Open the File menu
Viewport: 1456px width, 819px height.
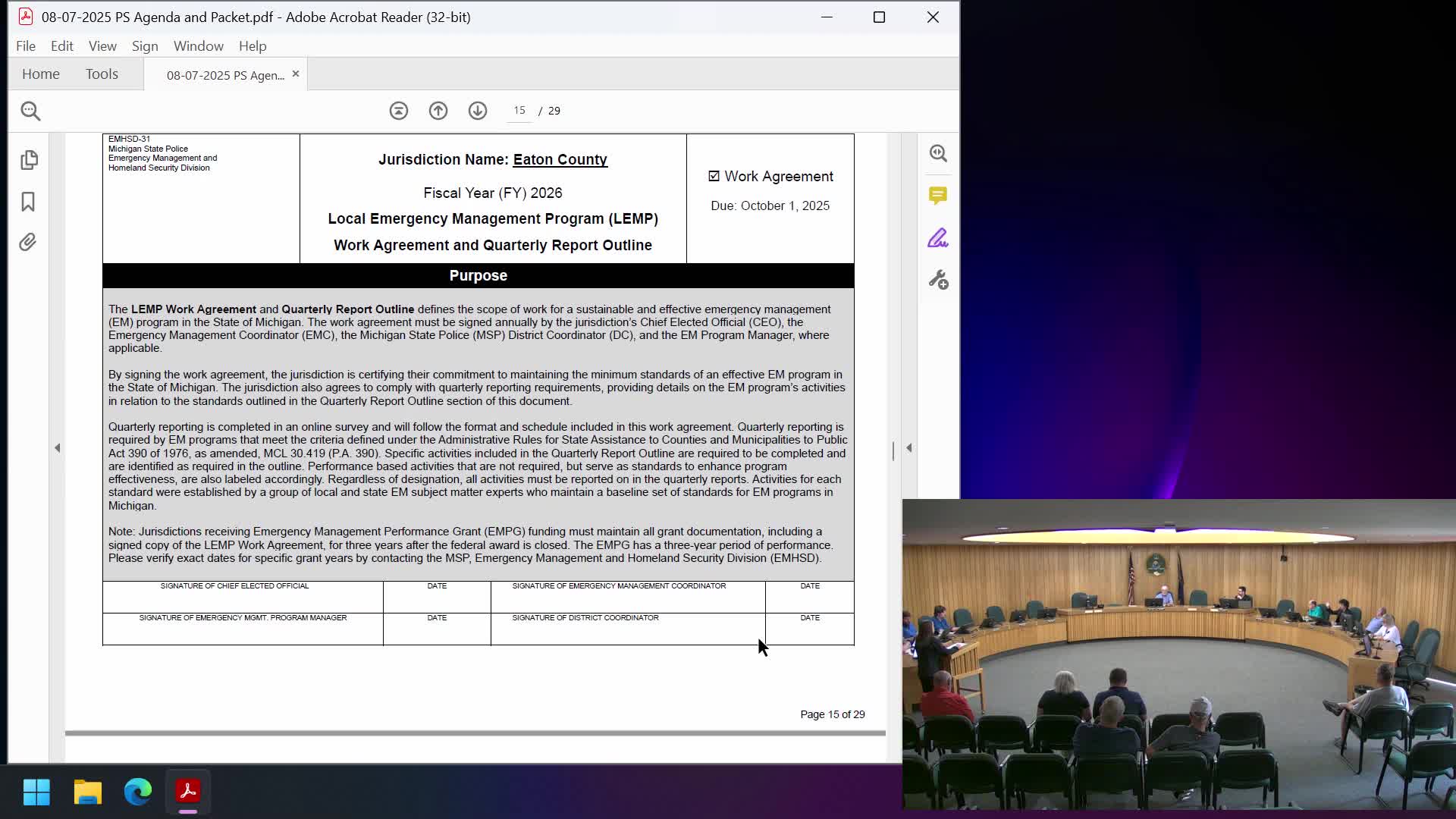coord(26,46)
